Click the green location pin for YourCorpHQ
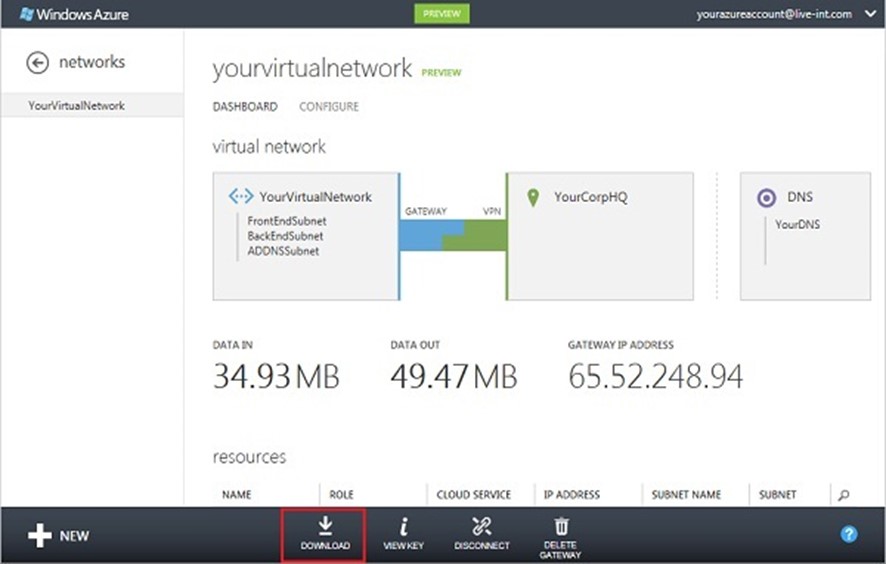Viewport: 886px width, 564px height. coord(533,197)
